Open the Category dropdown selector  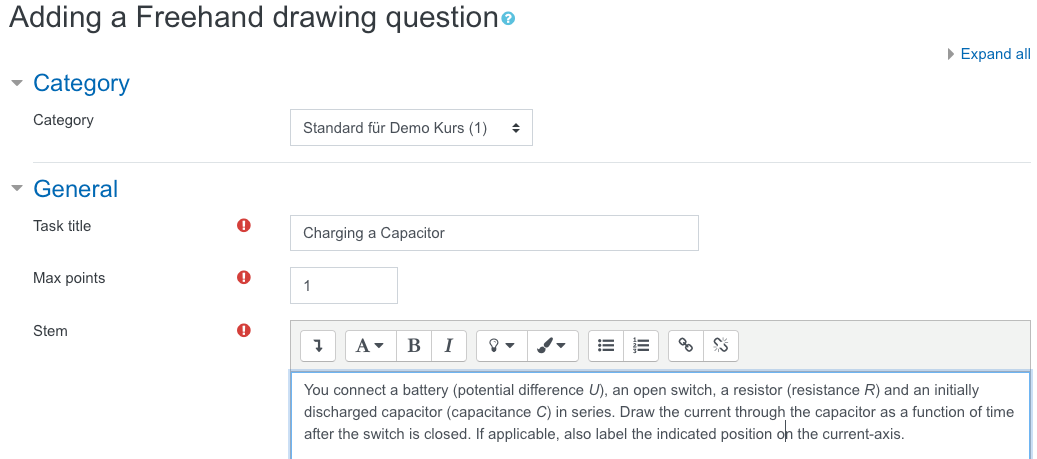411,128
